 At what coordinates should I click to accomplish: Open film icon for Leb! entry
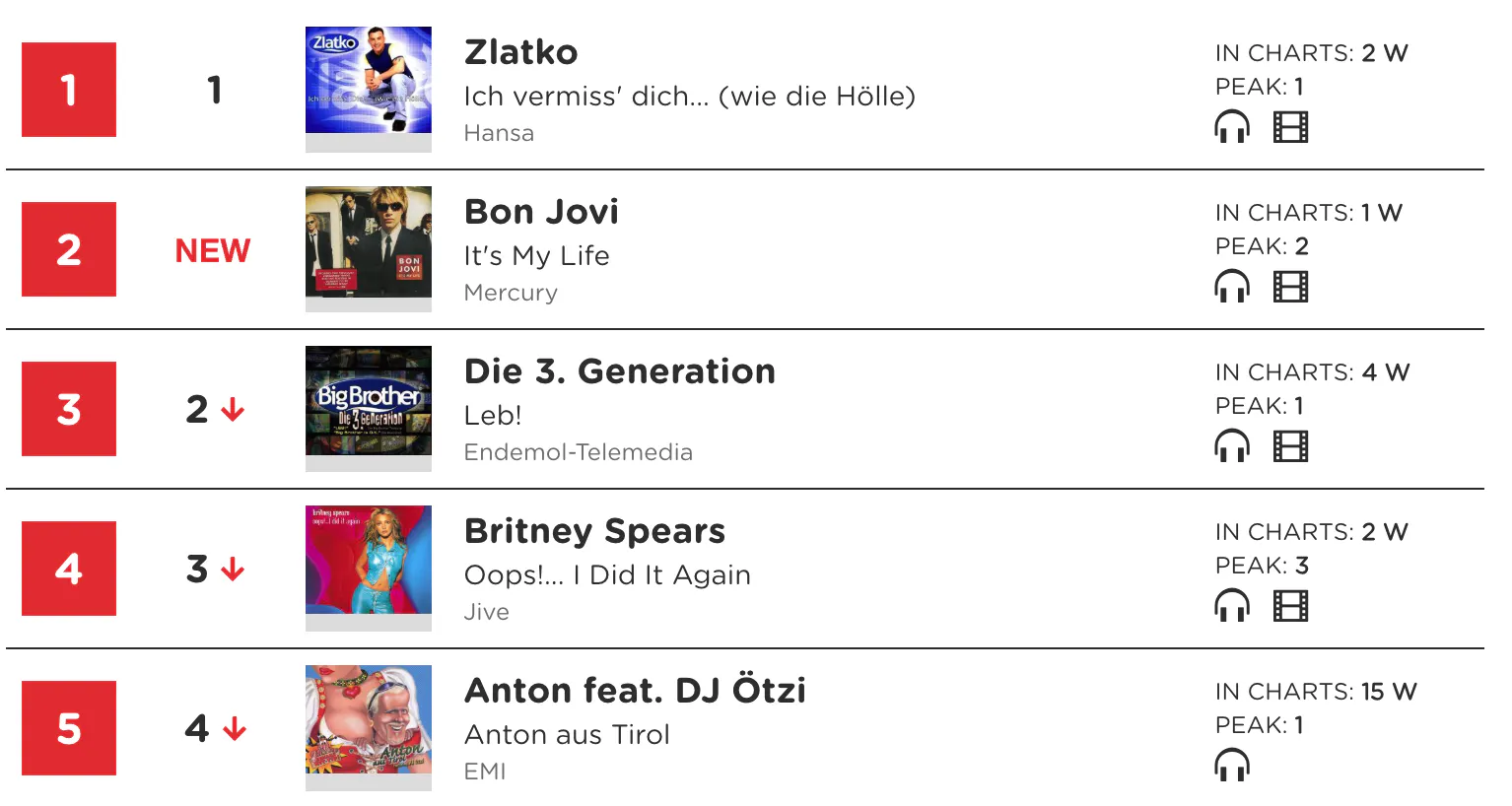(x=1290, y=446)
